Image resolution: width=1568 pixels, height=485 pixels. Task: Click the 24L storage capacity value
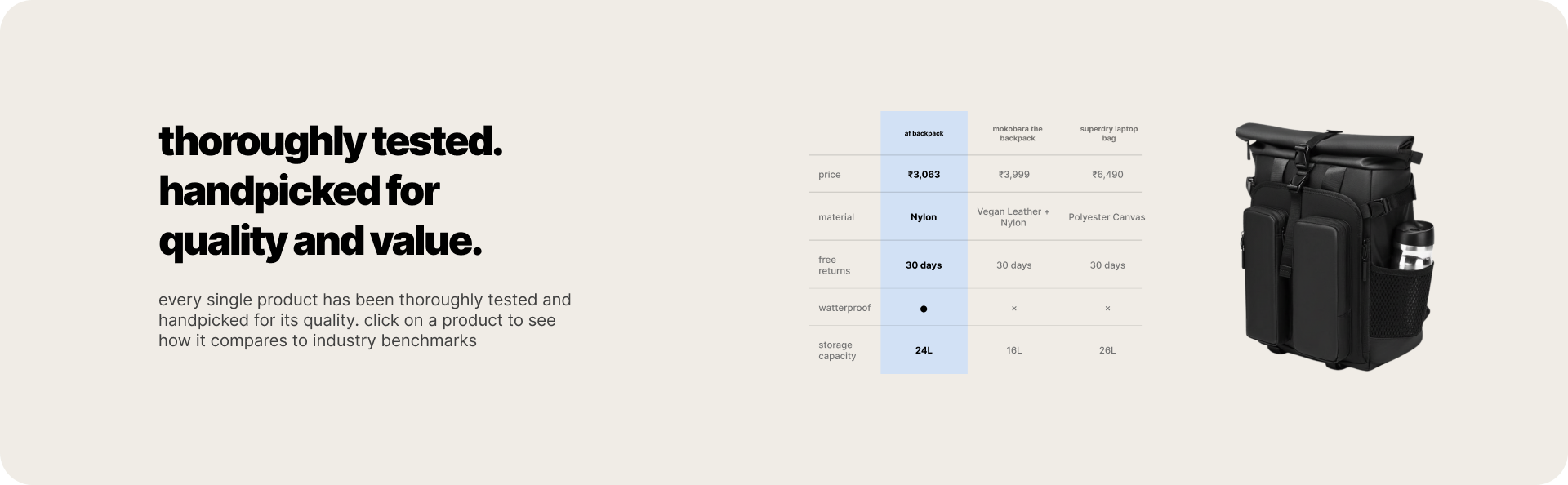tap(924, 350)
